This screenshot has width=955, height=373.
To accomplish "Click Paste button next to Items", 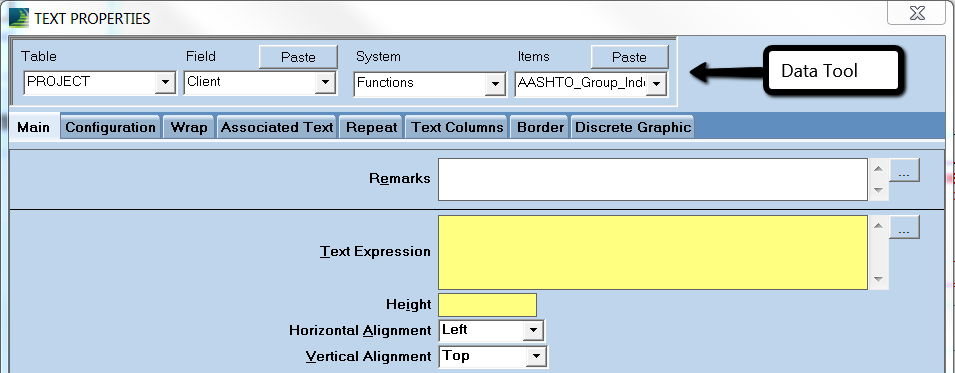I will click(x=629, y=57).
